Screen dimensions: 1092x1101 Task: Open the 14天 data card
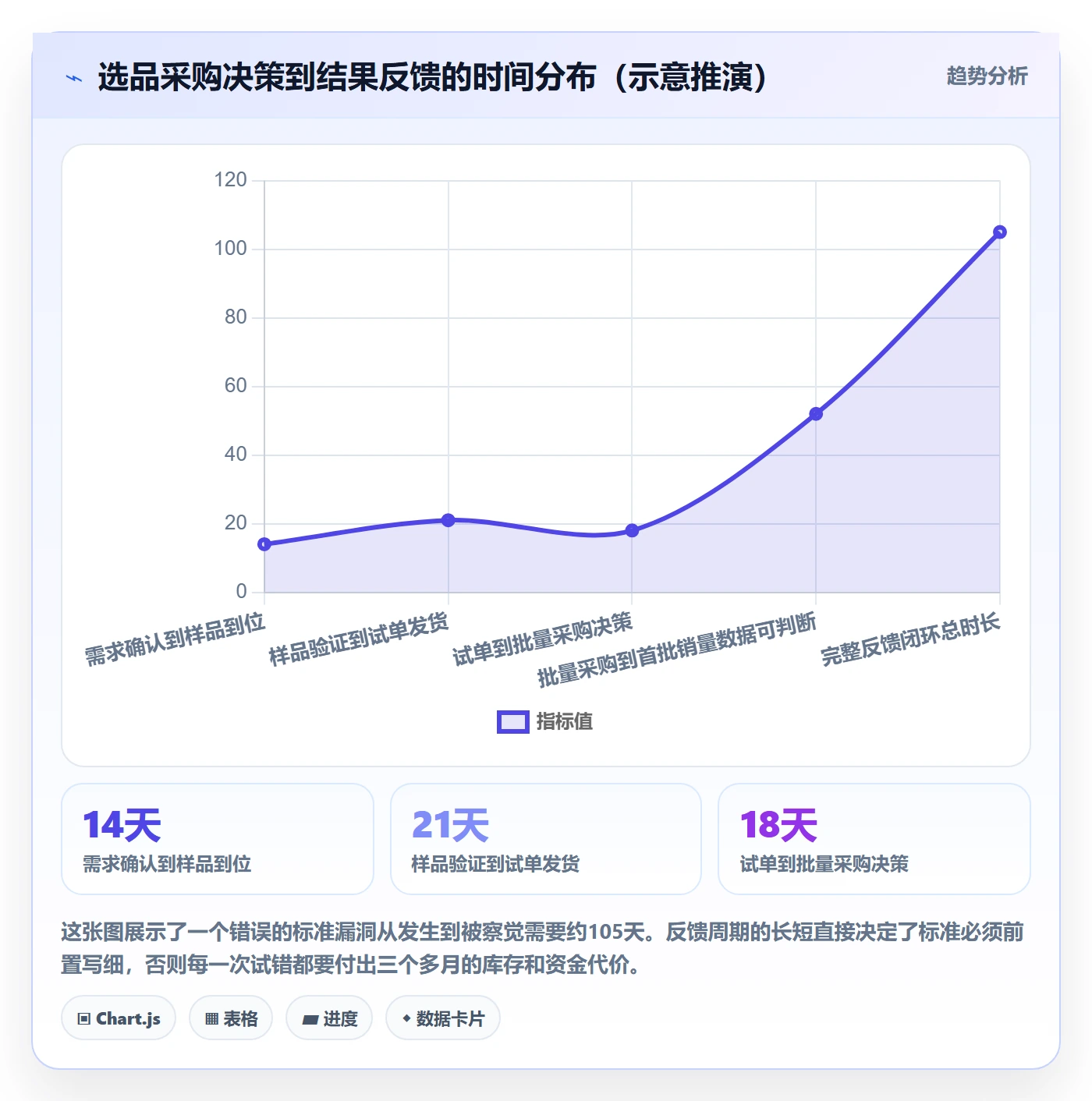(218, 839)
